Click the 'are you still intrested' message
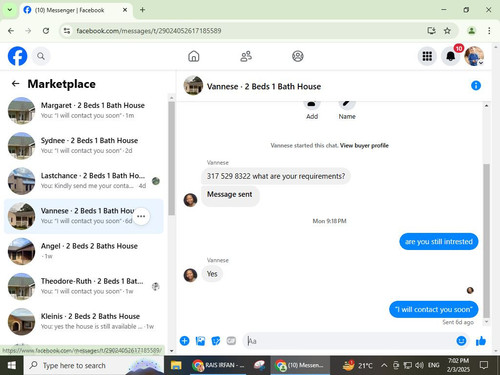500x375 pixels. [x=439, y=241]
